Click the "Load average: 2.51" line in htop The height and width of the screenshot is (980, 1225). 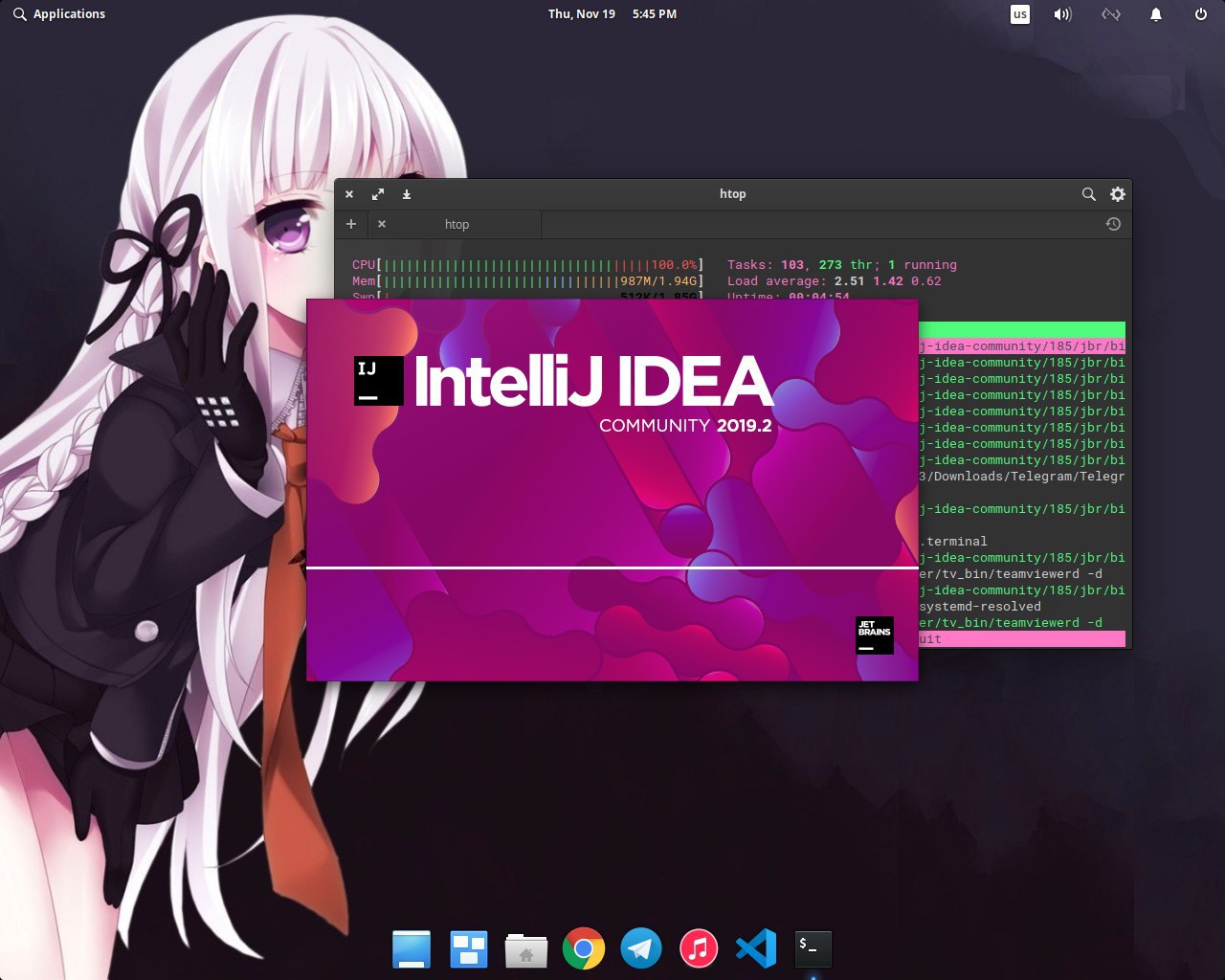(835, 281)
